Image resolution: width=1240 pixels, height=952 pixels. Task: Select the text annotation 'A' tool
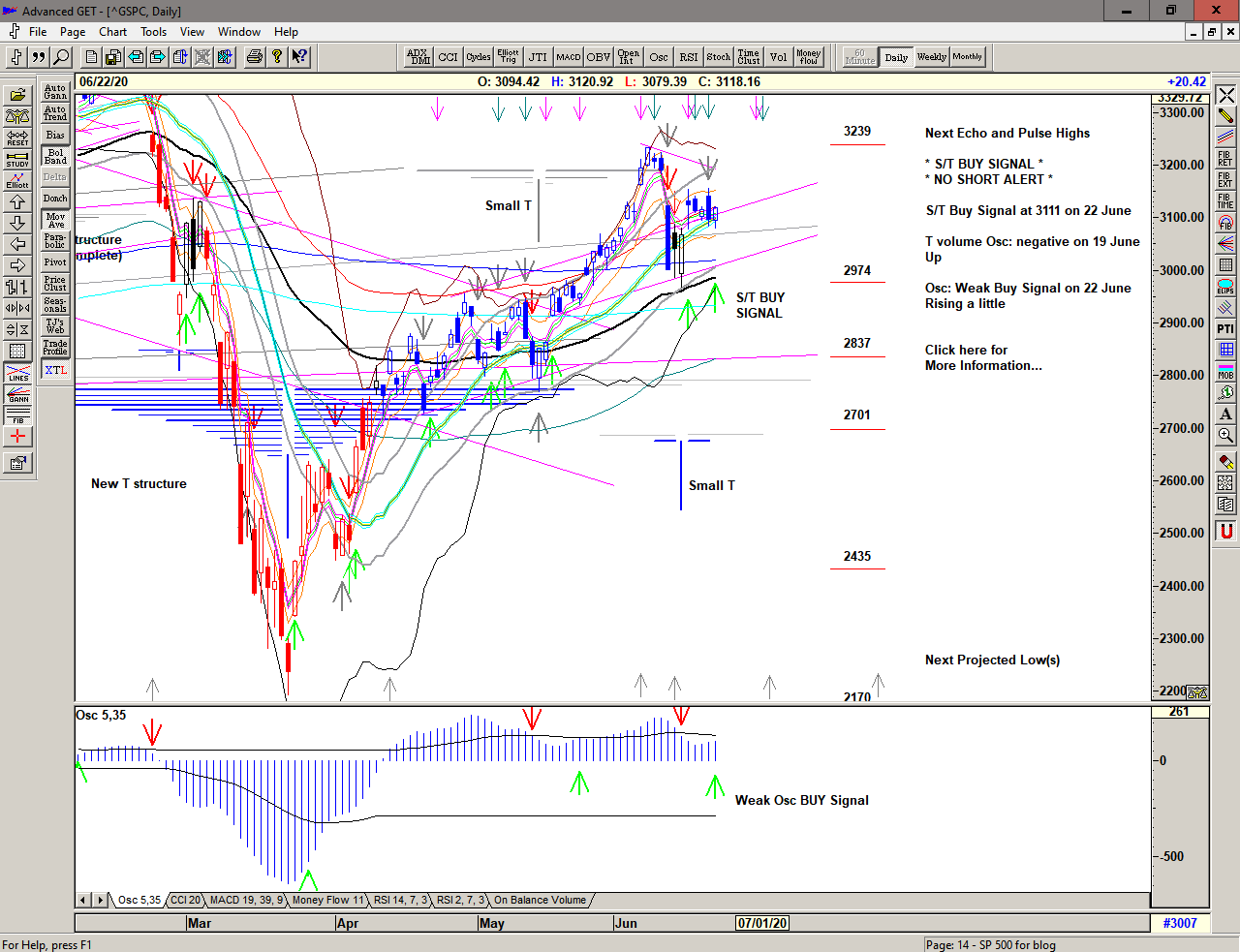1225,415
